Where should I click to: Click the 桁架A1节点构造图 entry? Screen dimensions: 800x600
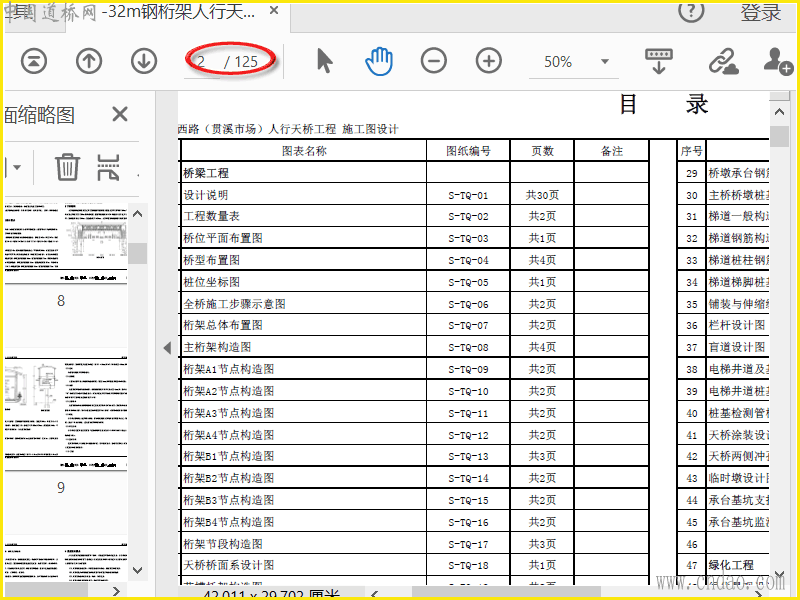point(229,369)
